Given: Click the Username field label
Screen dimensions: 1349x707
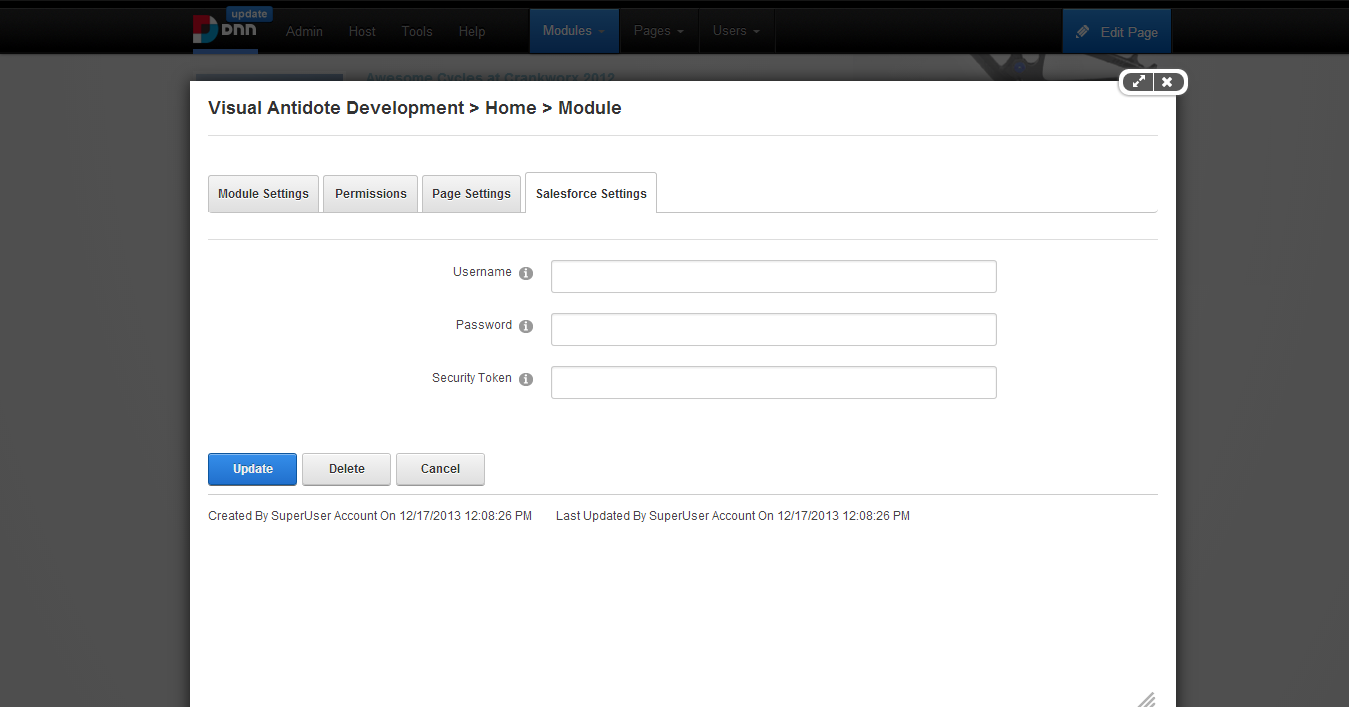Looking at the screenshot, I should (482, 272).
